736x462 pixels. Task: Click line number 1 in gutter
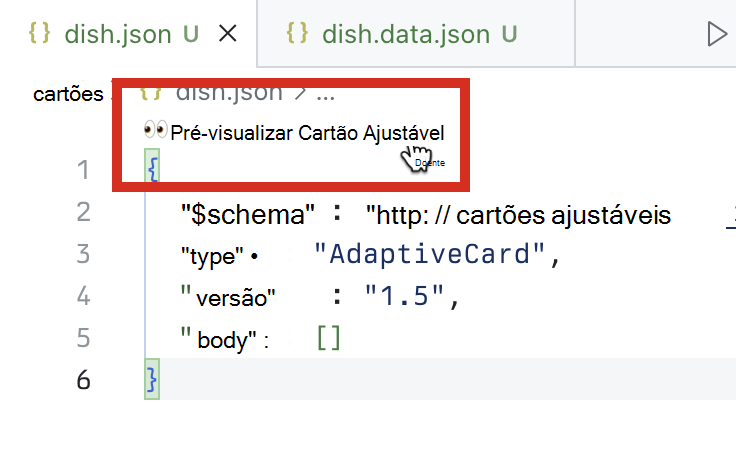[x=83, y=170]
